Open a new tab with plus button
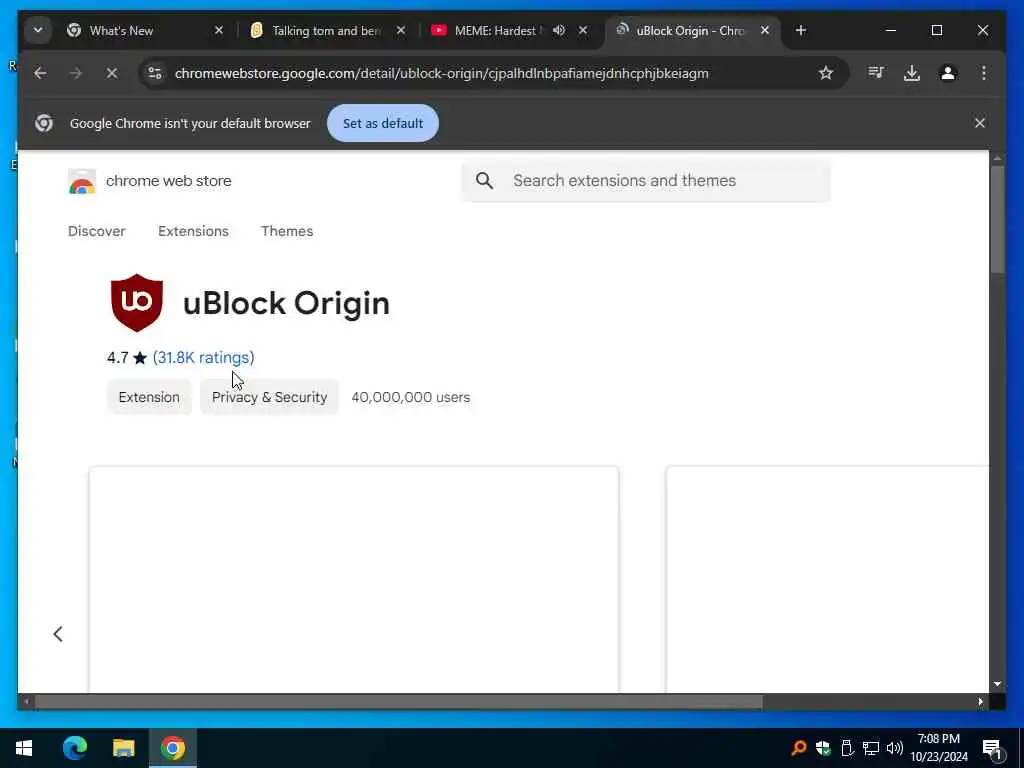The image size is (1024, 768). pos(801,30)
